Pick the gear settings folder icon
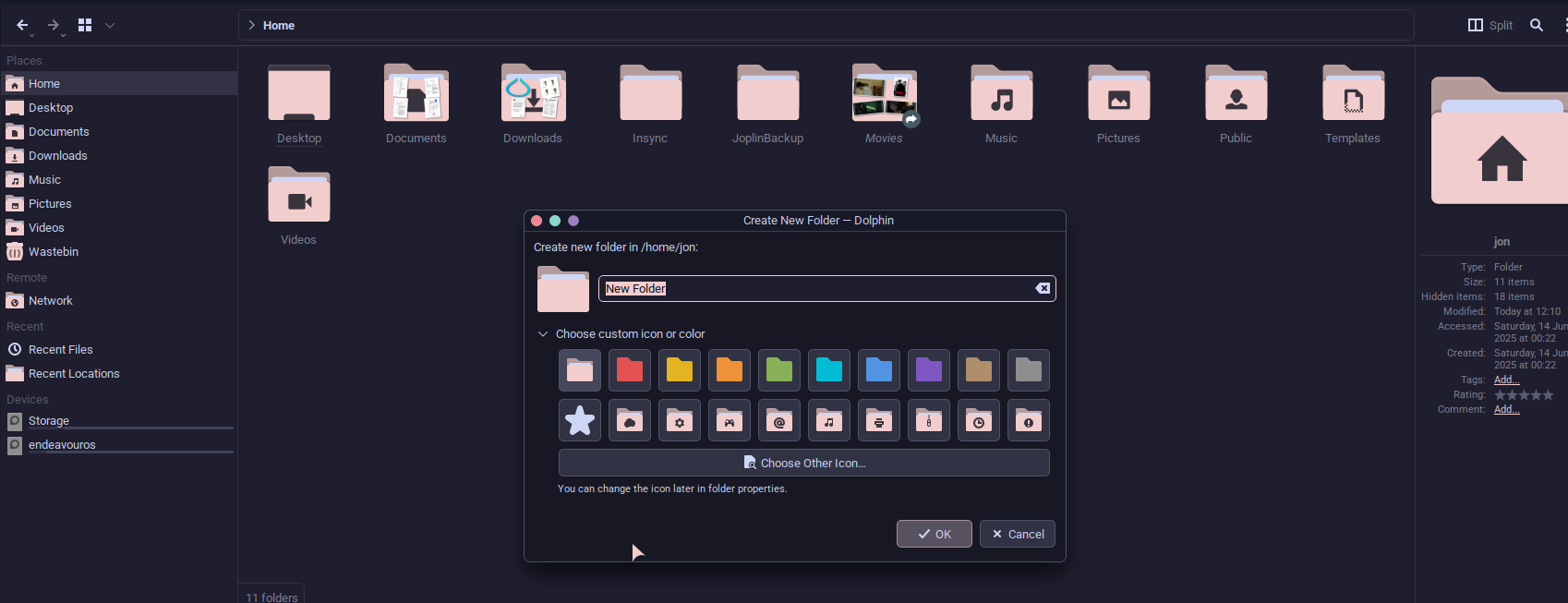Viewport: 1568px width, 603px height. [x=680, y=421]
